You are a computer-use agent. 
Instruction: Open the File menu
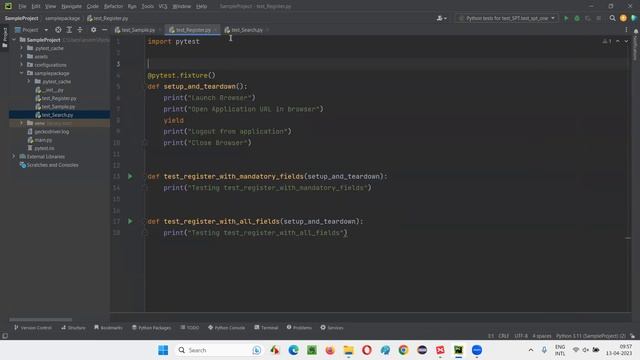[x=22, y=6]
